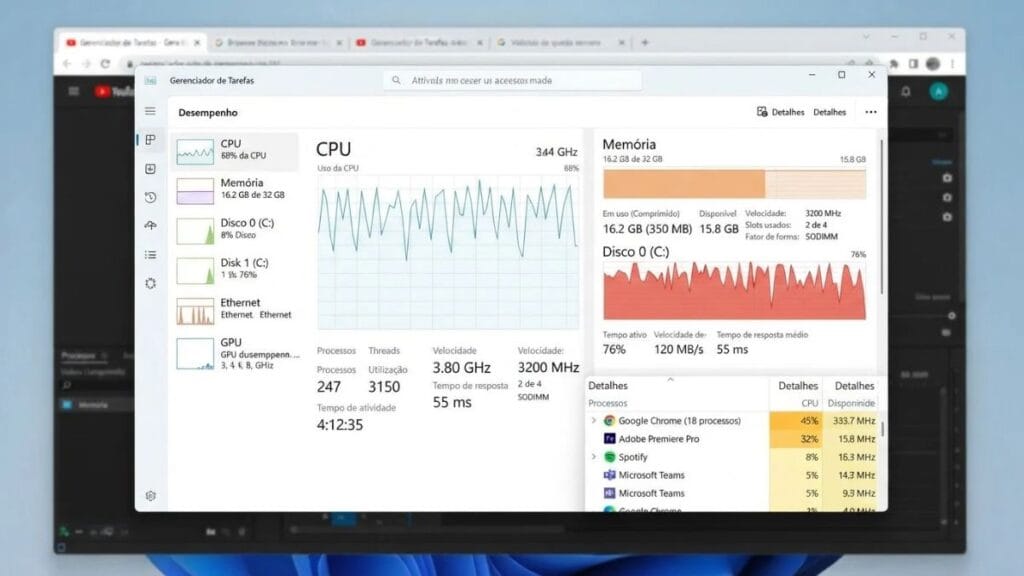
Task: Open the browser profile avatar
Action: (933, 63)
